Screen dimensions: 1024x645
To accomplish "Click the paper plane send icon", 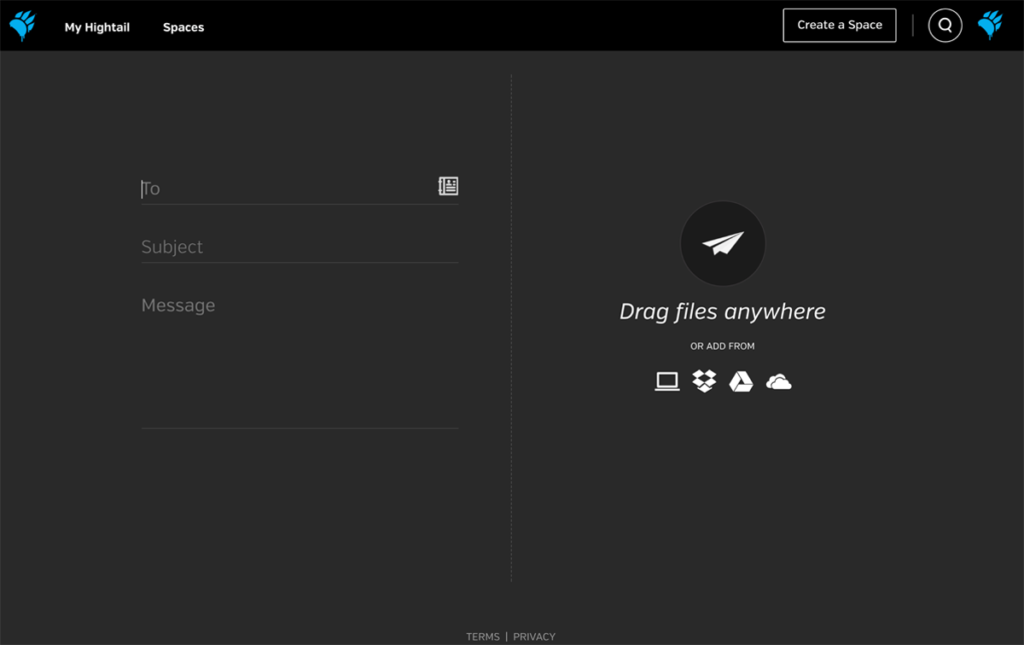I will (722, 243).
